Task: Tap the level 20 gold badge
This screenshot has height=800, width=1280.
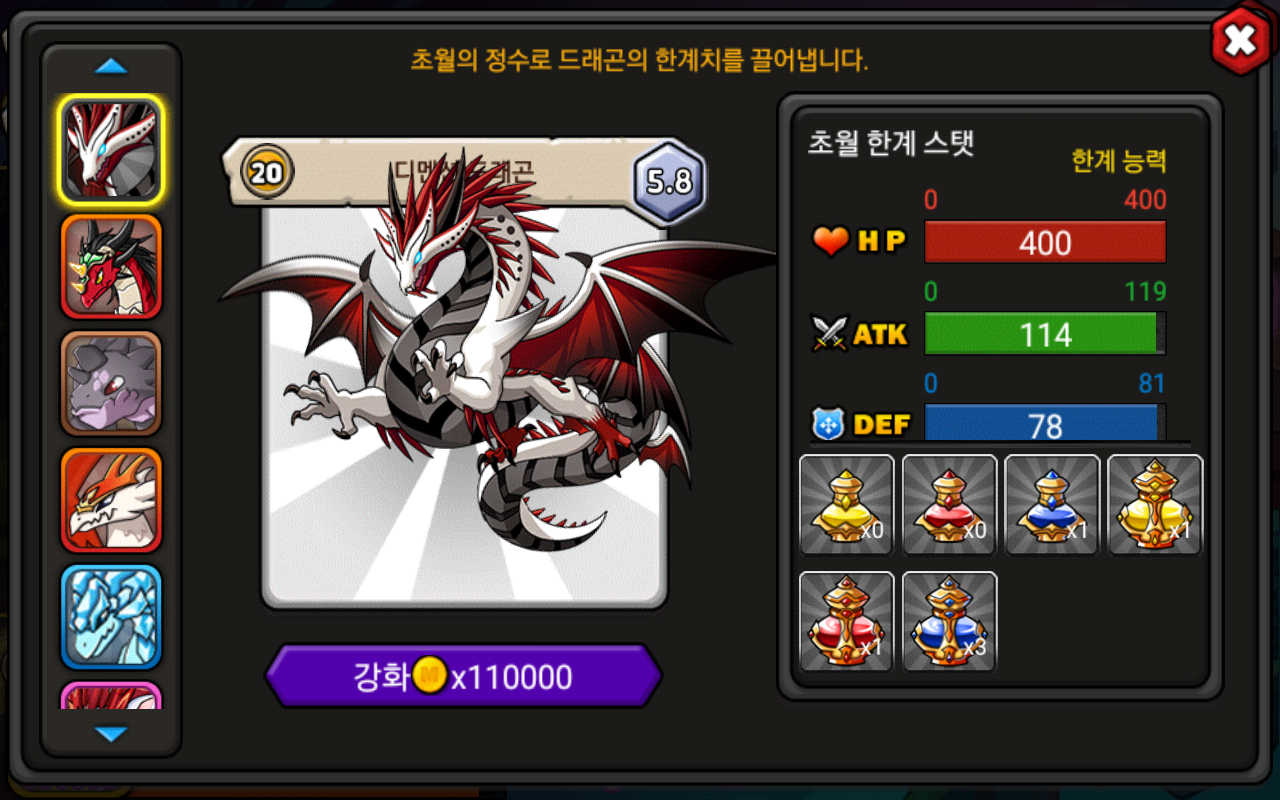Action: click(266, 172)
